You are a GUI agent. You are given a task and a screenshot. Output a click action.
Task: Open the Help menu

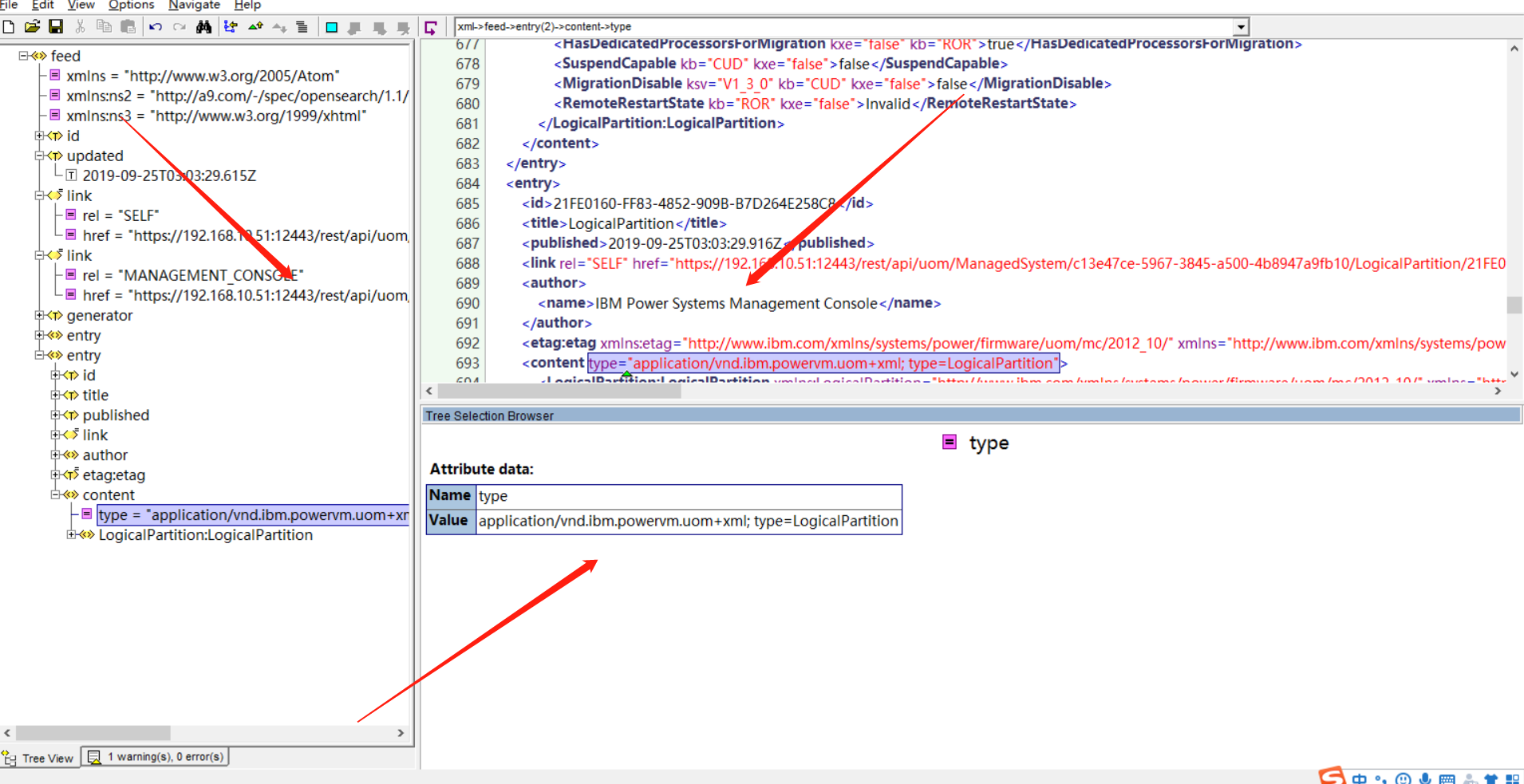247,5
